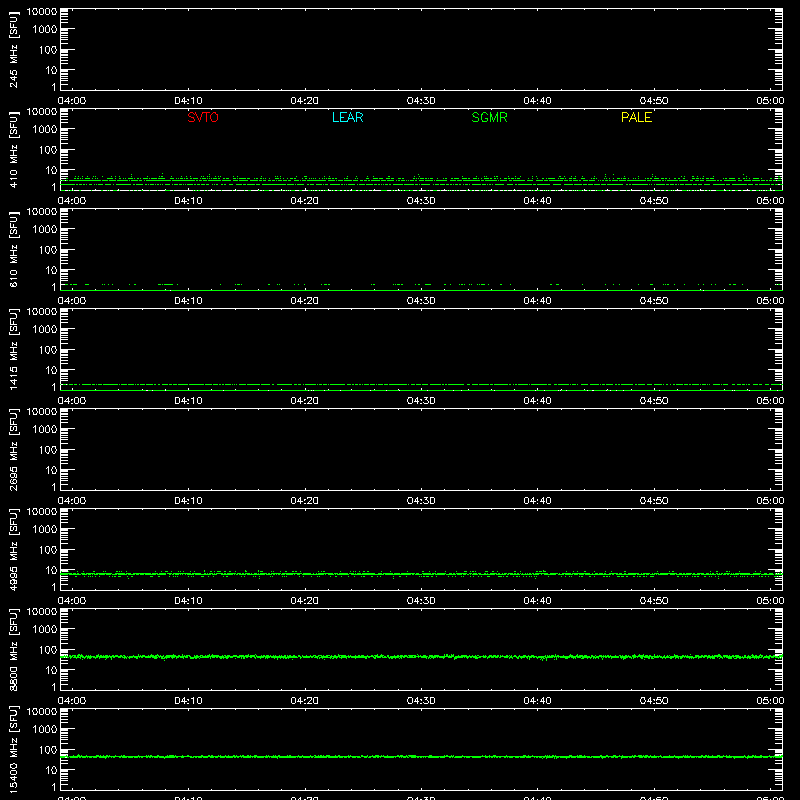Click the yellow PALE station label
This screenshot has width=800, height=800.
coord(636,117)
